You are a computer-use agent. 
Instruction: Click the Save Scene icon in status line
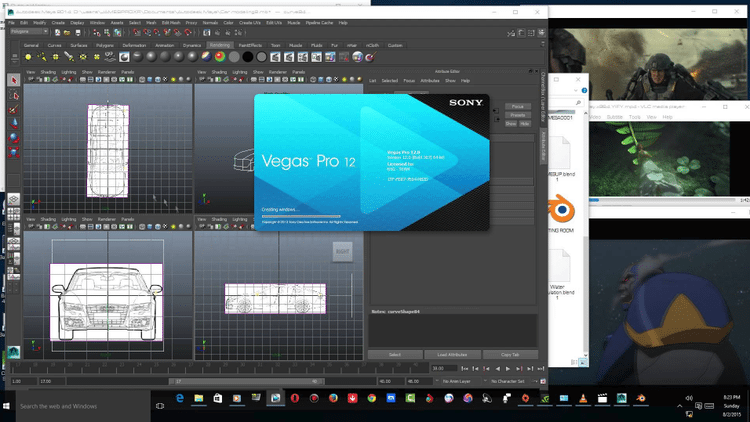click(x=78, y=33)
